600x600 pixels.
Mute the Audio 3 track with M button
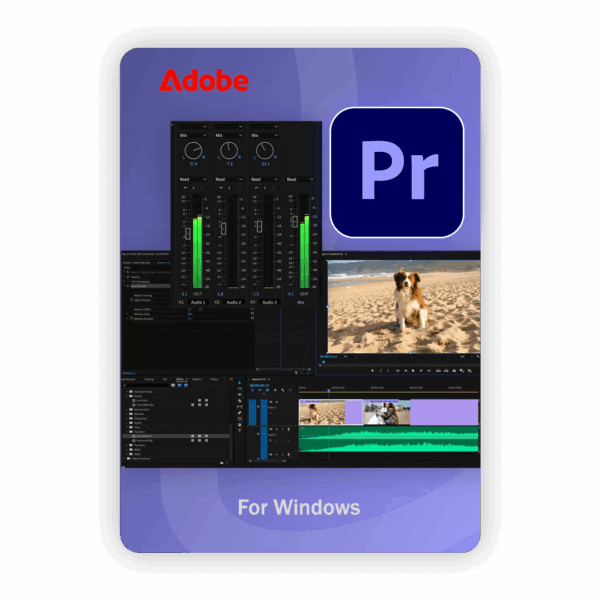(256, 187)
